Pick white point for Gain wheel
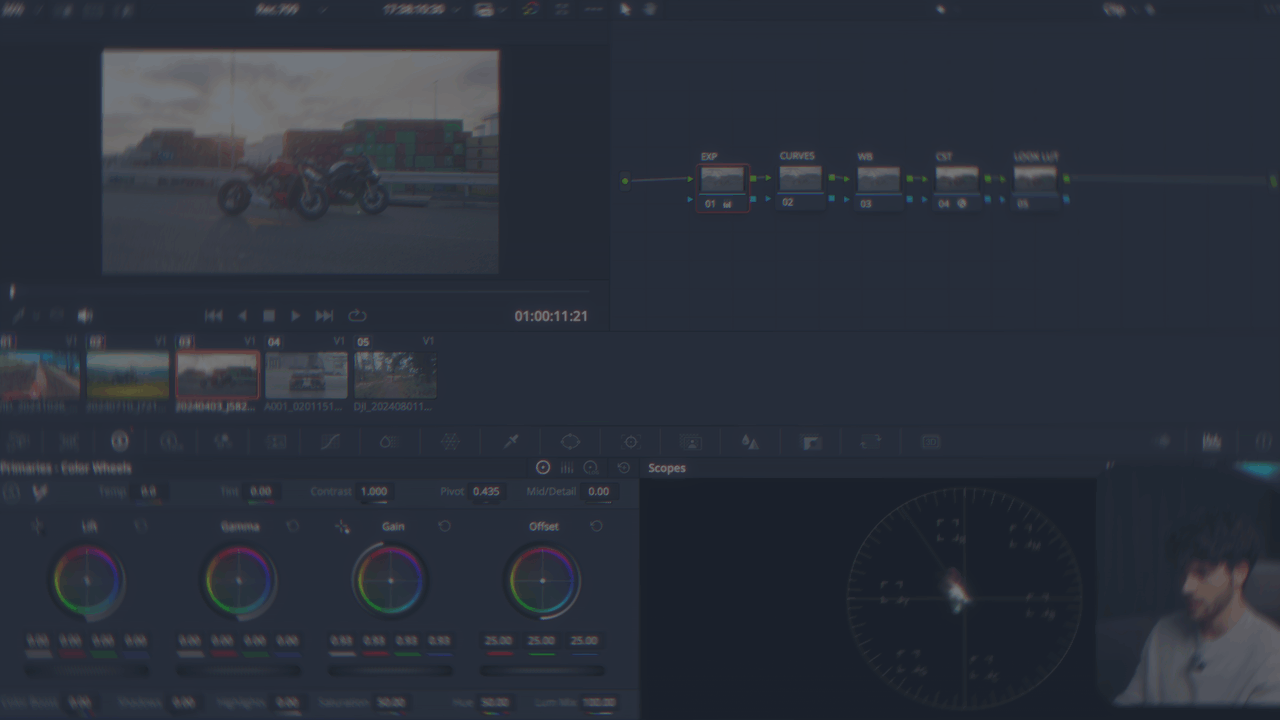The image size is (1280, 720). click(x=342, y=526)
